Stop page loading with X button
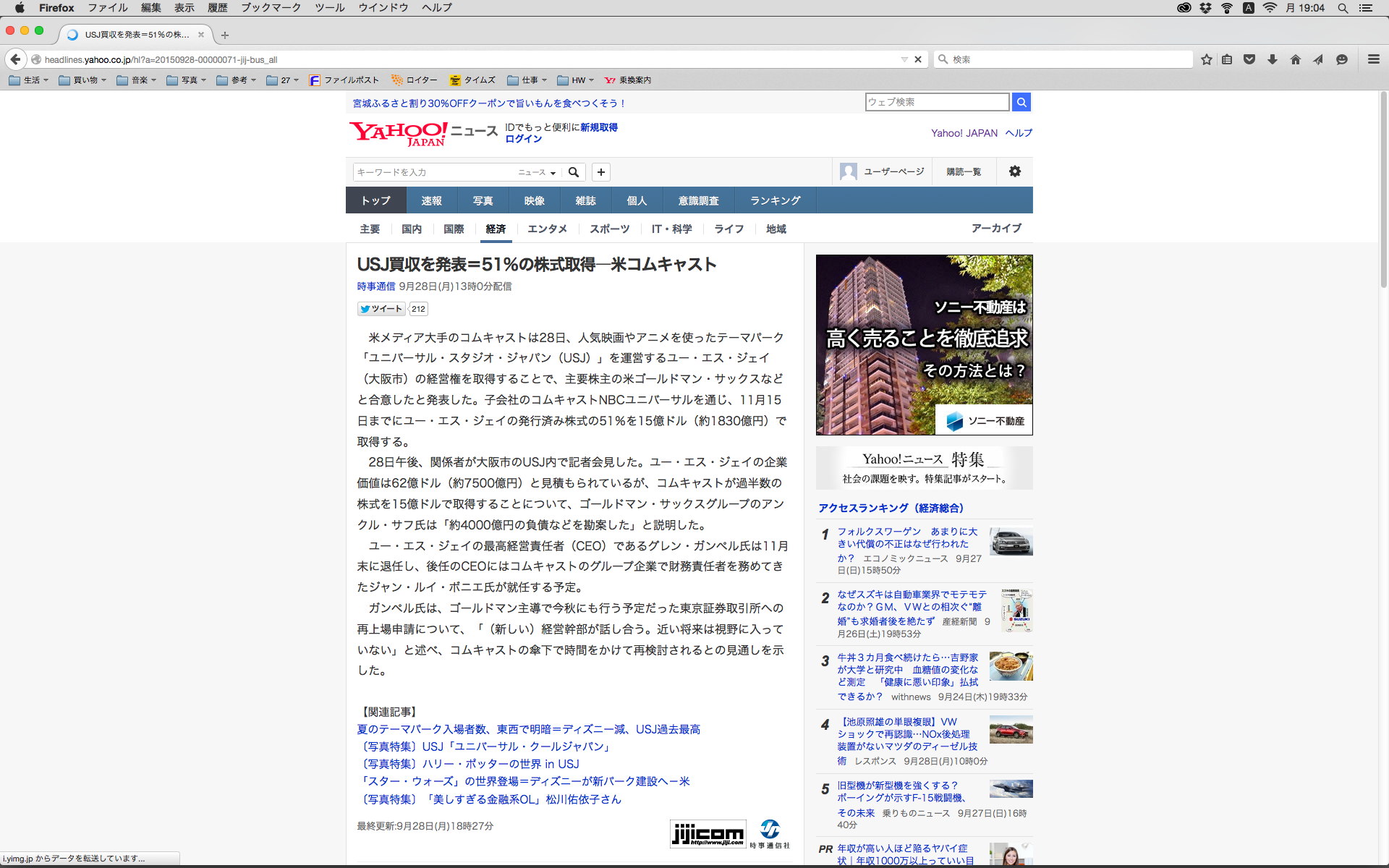 tap(918, 59)
